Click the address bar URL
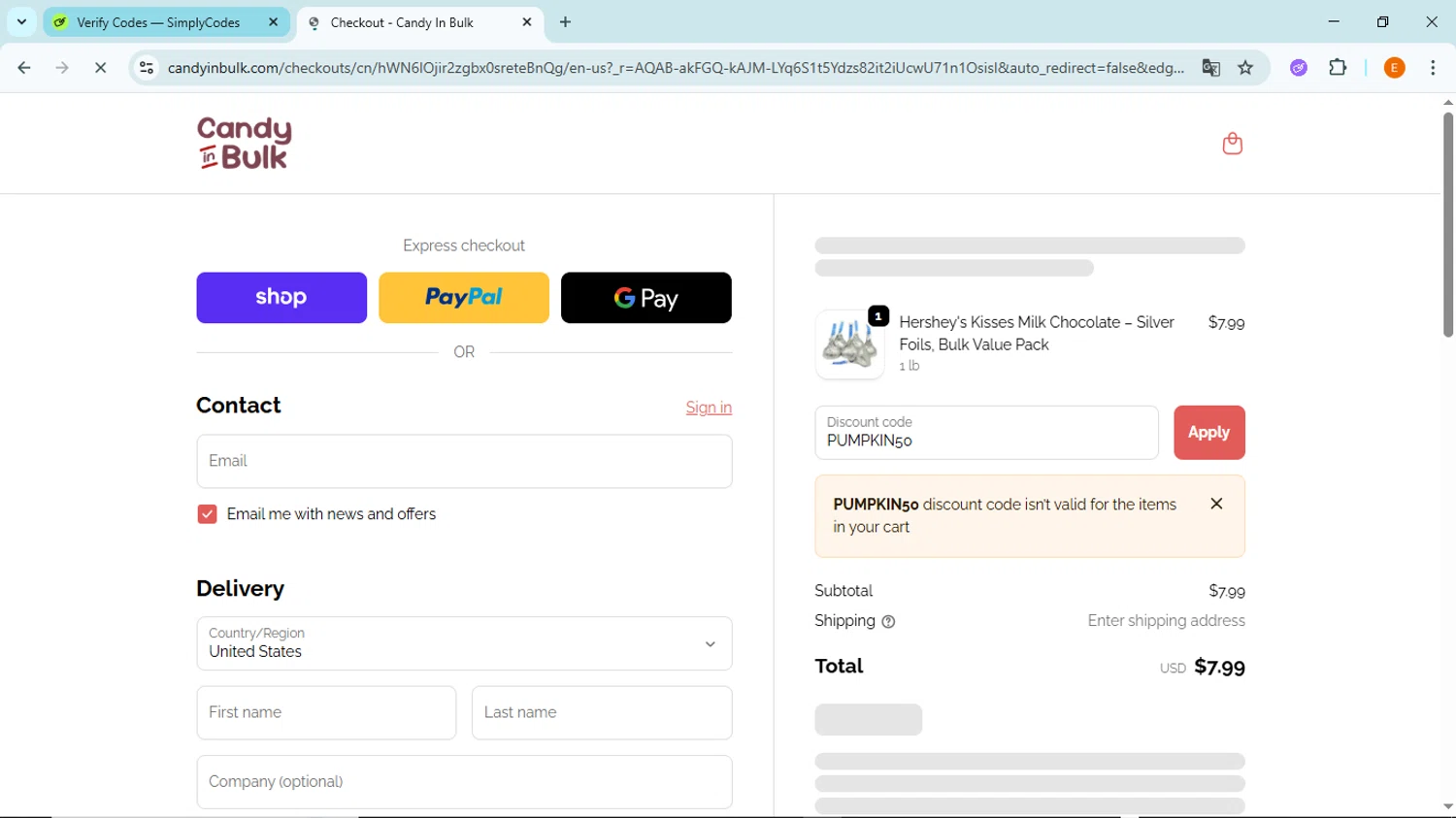This screenshot has width=1456, height=818. coord(676,68)
